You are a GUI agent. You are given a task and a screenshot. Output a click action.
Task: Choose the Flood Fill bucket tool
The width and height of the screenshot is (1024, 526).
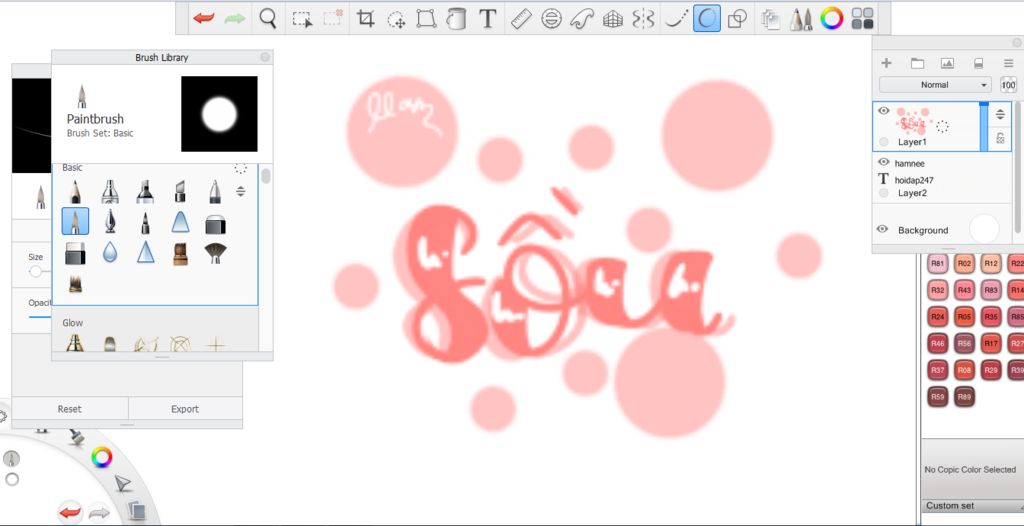coord(456,18)
